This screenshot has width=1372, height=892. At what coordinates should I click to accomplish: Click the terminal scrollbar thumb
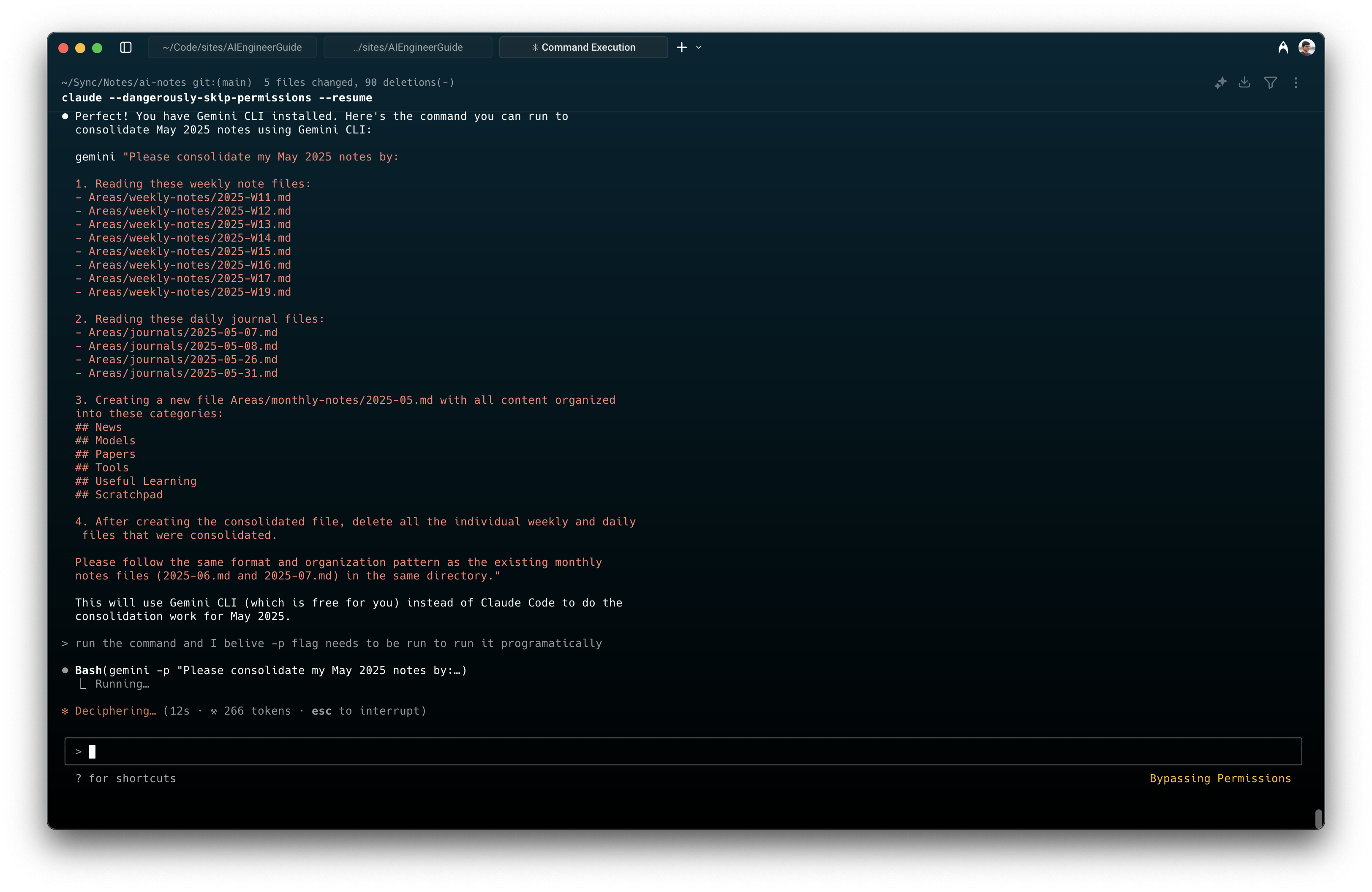pos(1318,818)
